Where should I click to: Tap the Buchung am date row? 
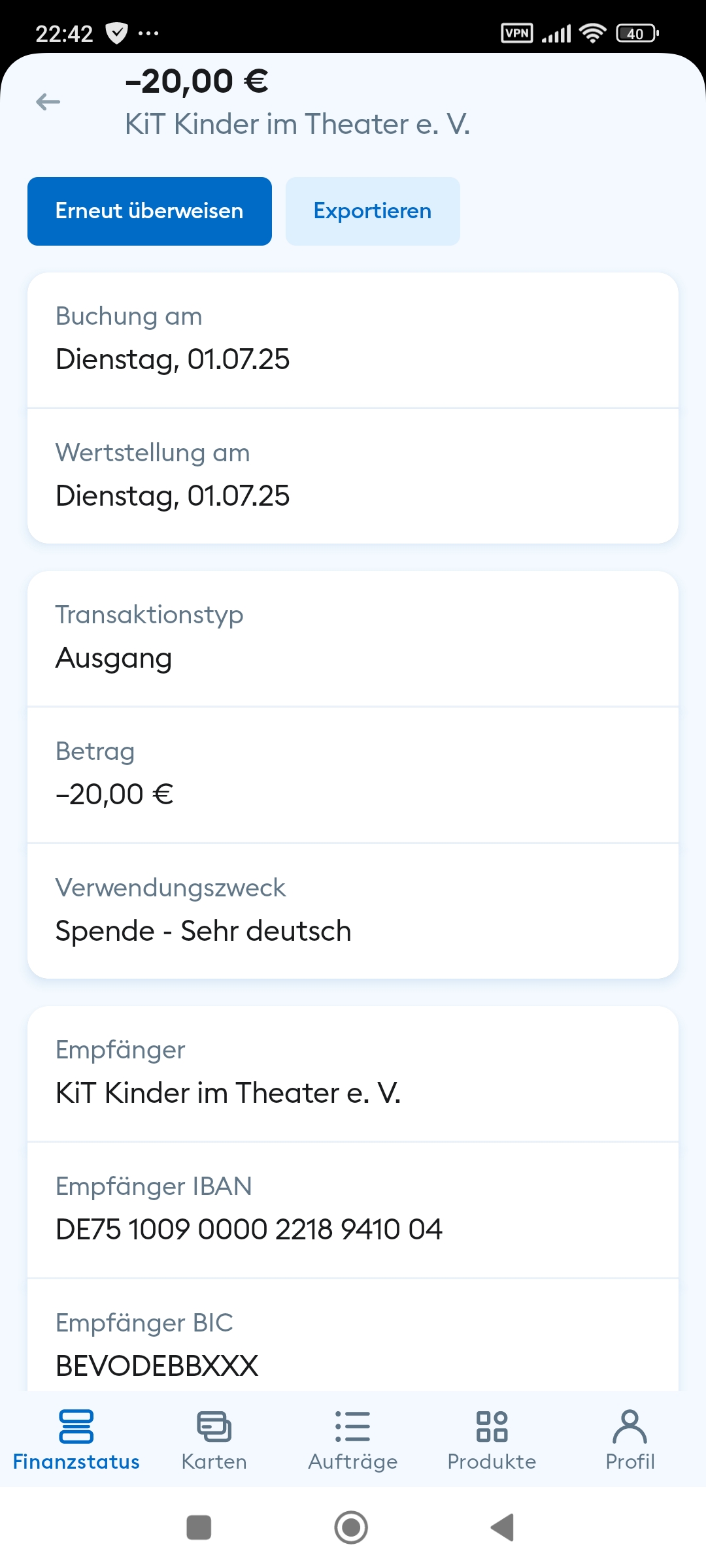(x=352, y=340)
